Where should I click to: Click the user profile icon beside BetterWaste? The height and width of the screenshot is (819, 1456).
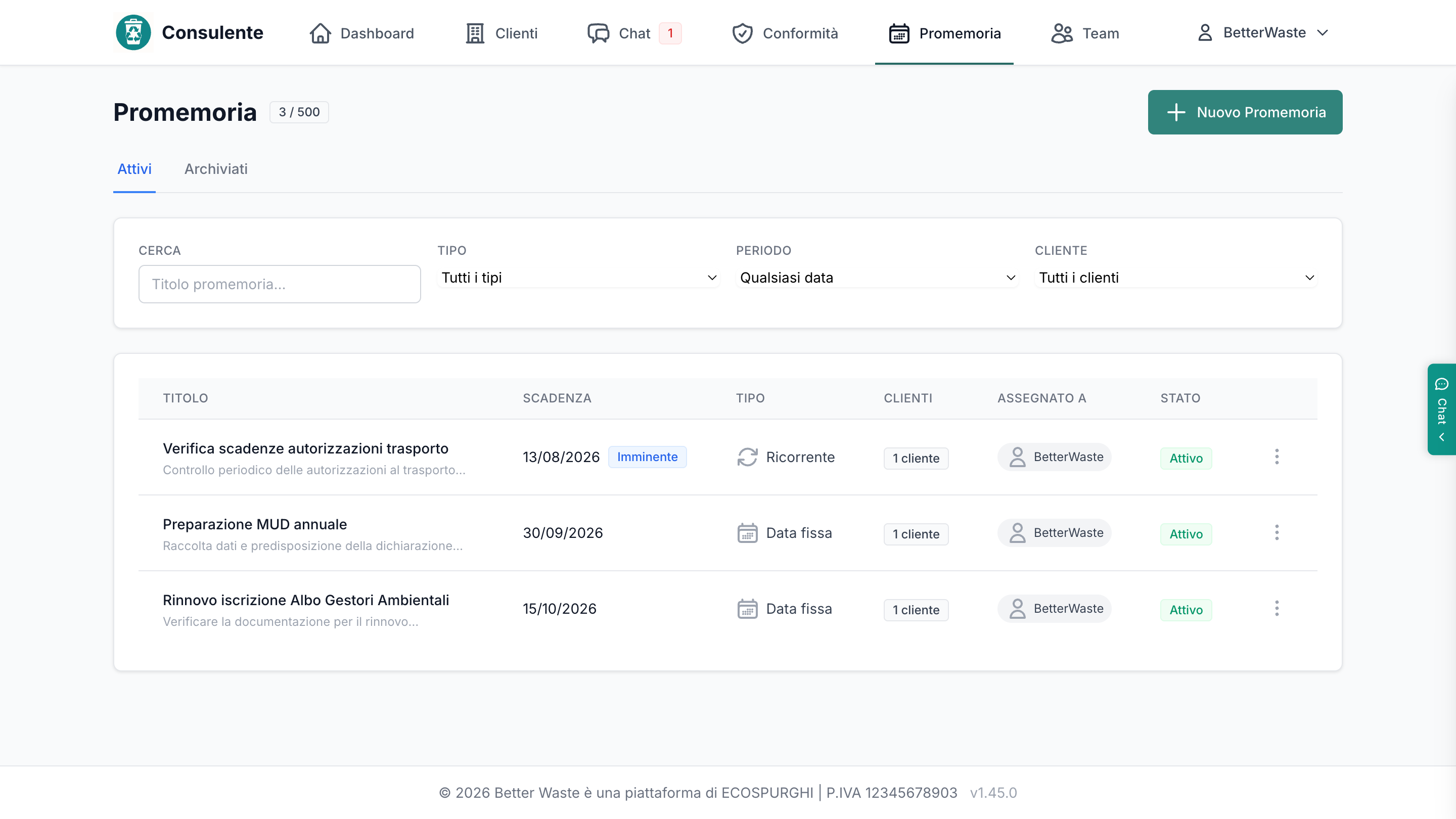[x=1204, y=33]
